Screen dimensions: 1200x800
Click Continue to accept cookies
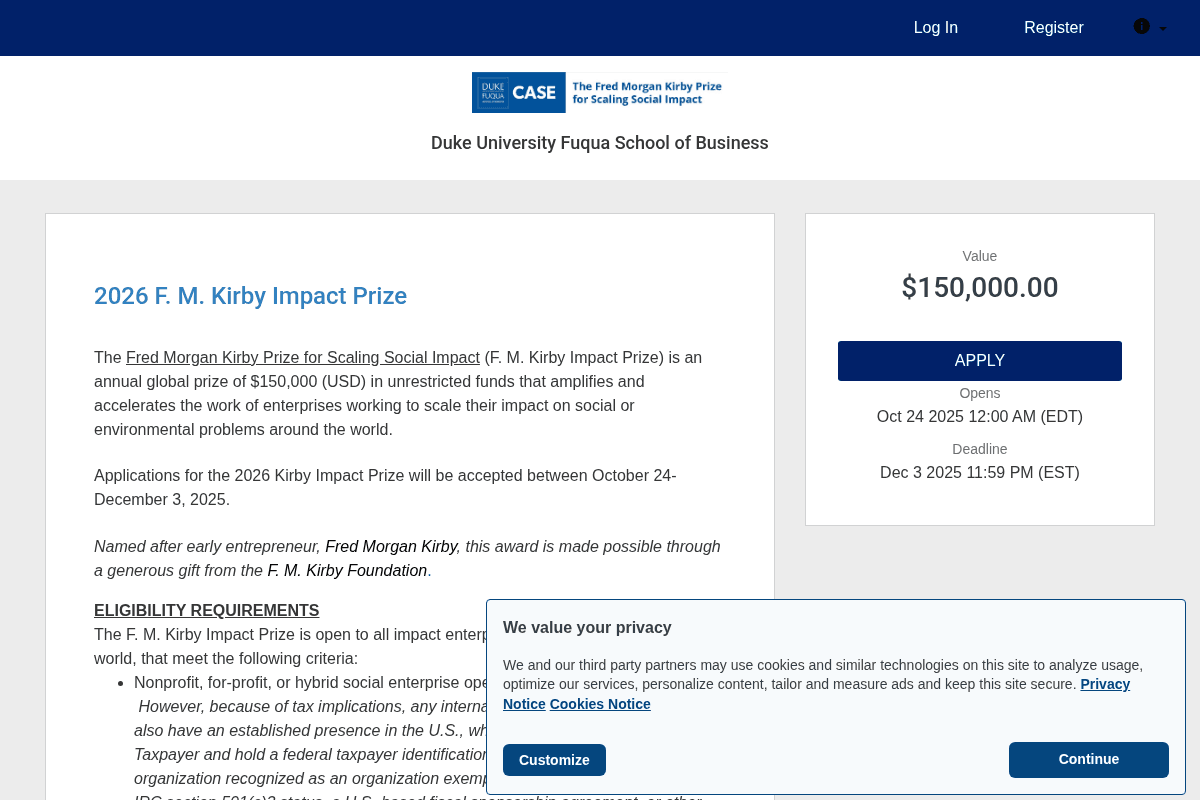(1088, 759)
